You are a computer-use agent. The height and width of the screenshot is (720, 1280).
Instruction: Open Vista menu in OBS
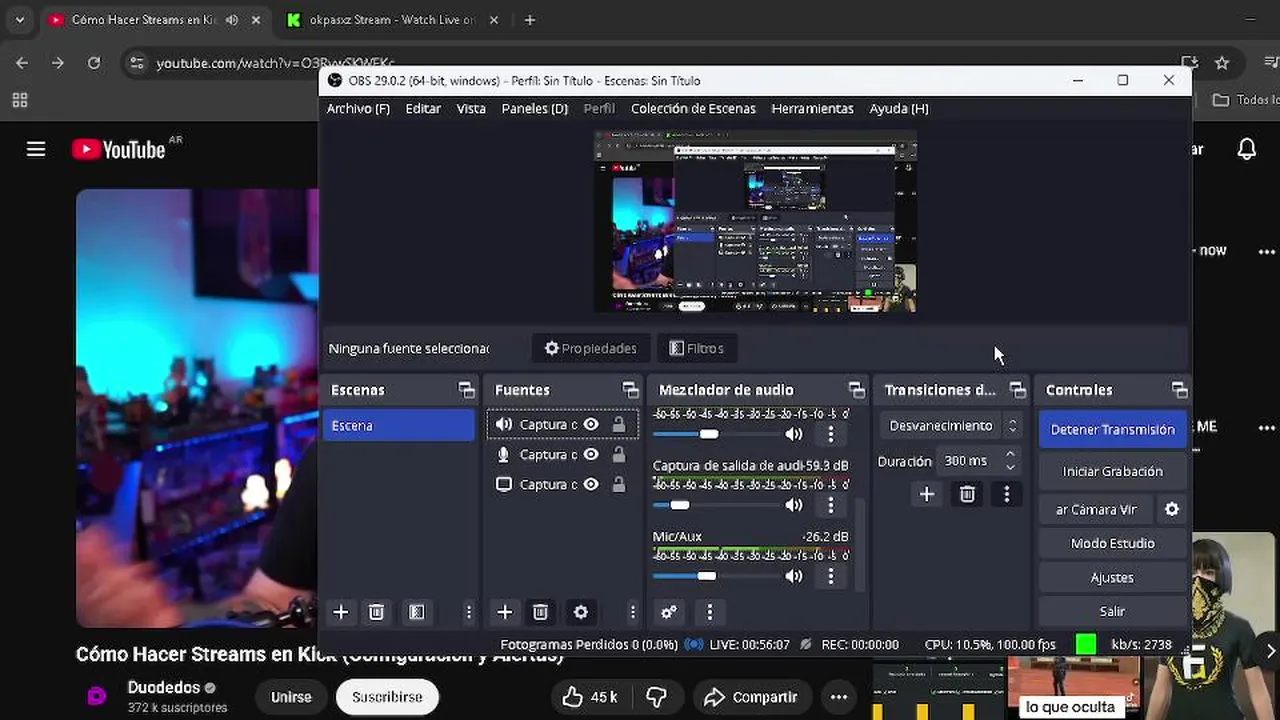[471, 108]
